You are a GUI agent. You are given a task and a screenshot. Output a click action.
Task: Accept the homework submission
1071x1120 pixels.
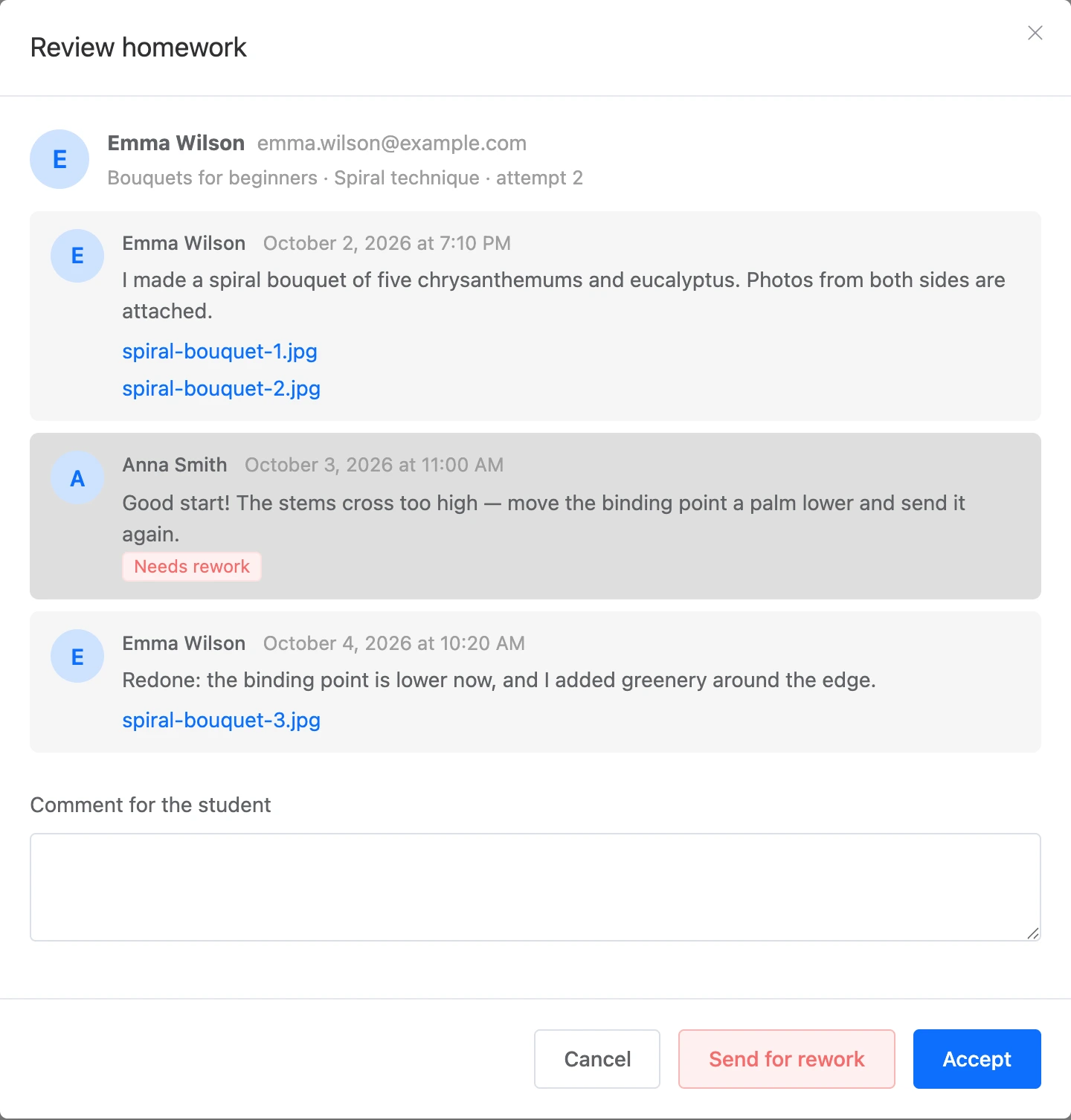click(x=977, y=1059)
